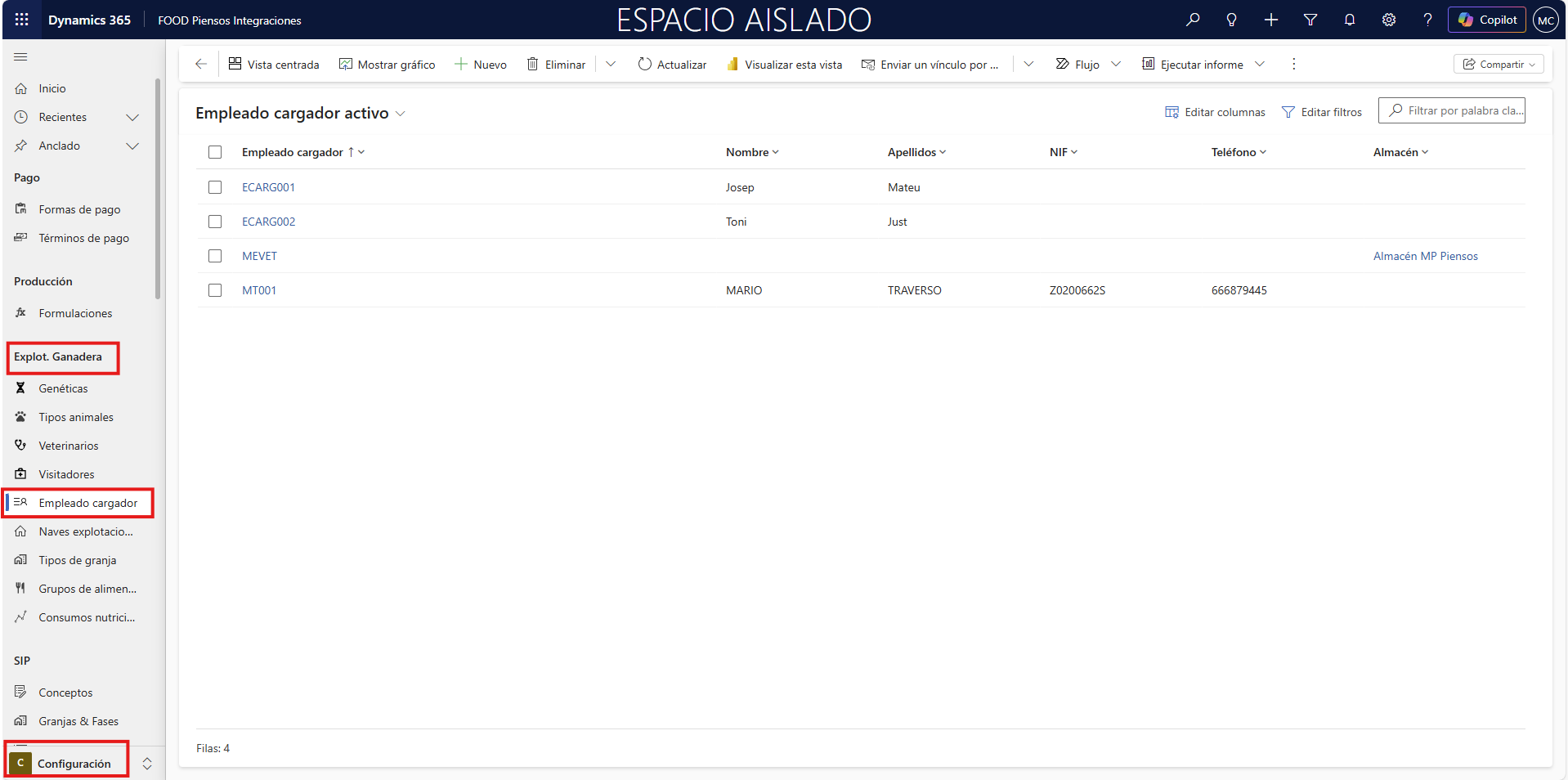Open the notifications bell icon

pyautogui.click(x=1350, y=20)
